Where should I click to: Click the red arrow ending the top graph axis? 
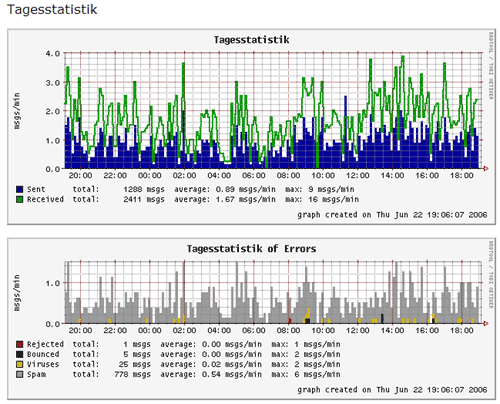click(486, 169)
